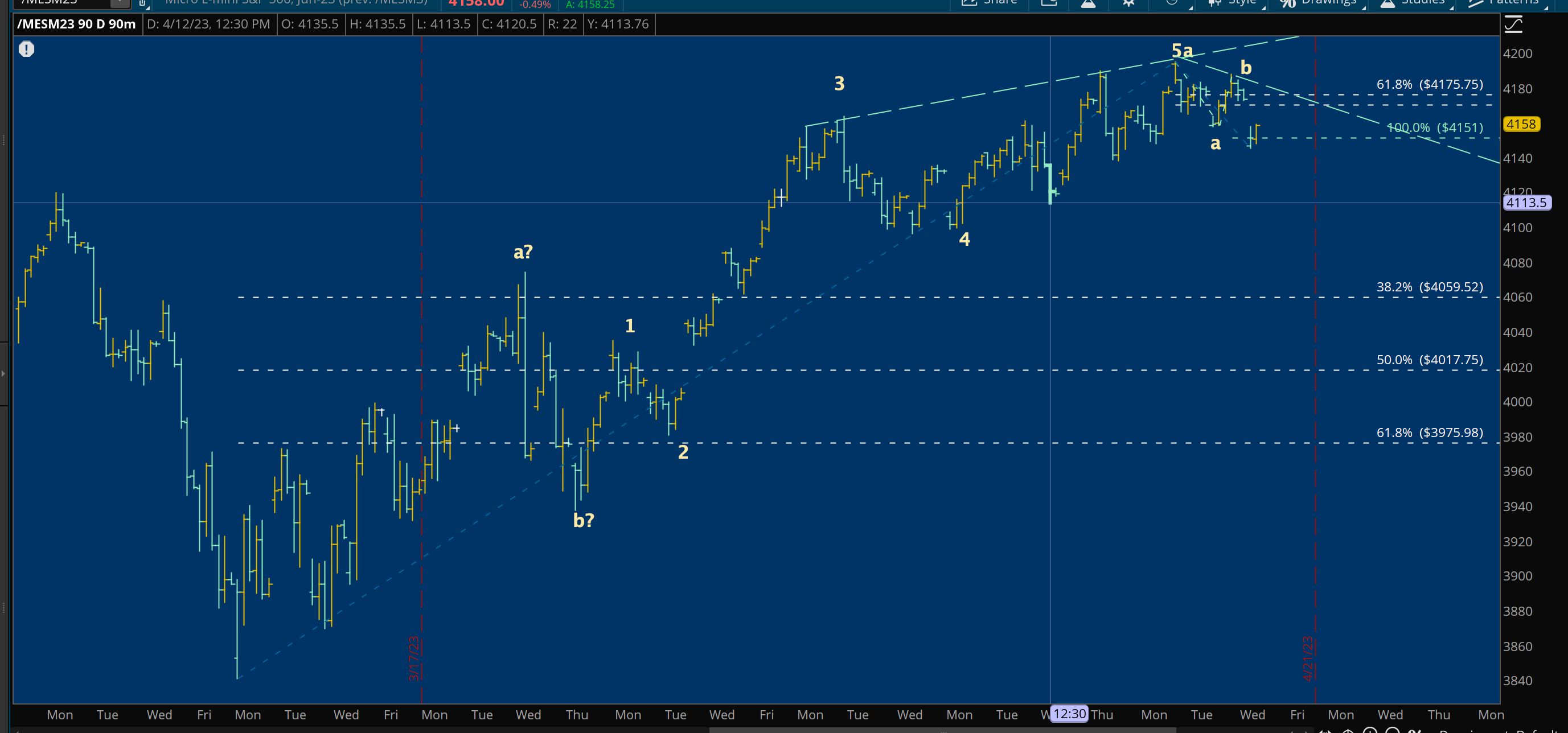Click the '-0.49%' change percentage
Viewport: 1568px width, 733px height.
(535, 4)
